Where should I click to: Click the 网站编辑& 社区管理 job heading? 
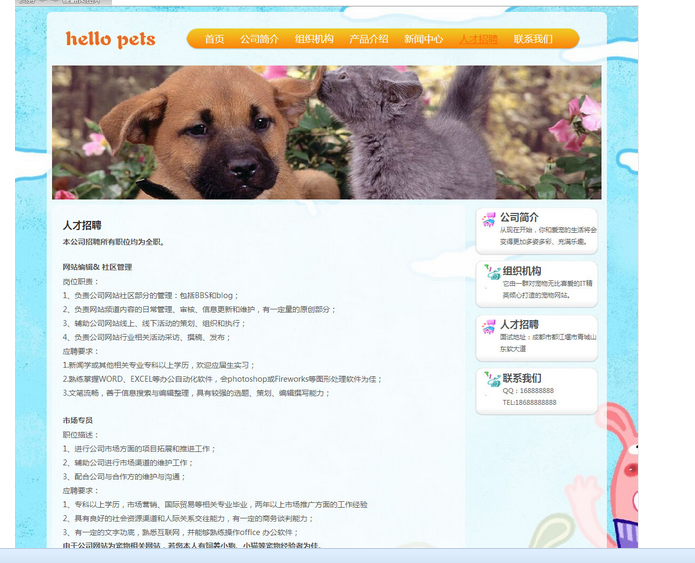tap(97, 267)
